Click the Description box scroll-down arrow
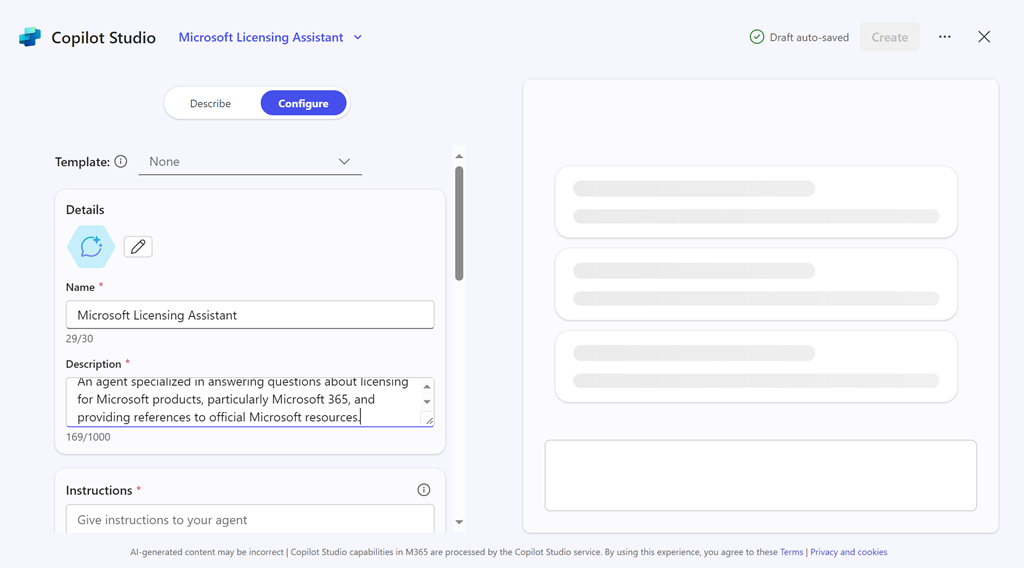1024x568 pixels. coord(427,402)
